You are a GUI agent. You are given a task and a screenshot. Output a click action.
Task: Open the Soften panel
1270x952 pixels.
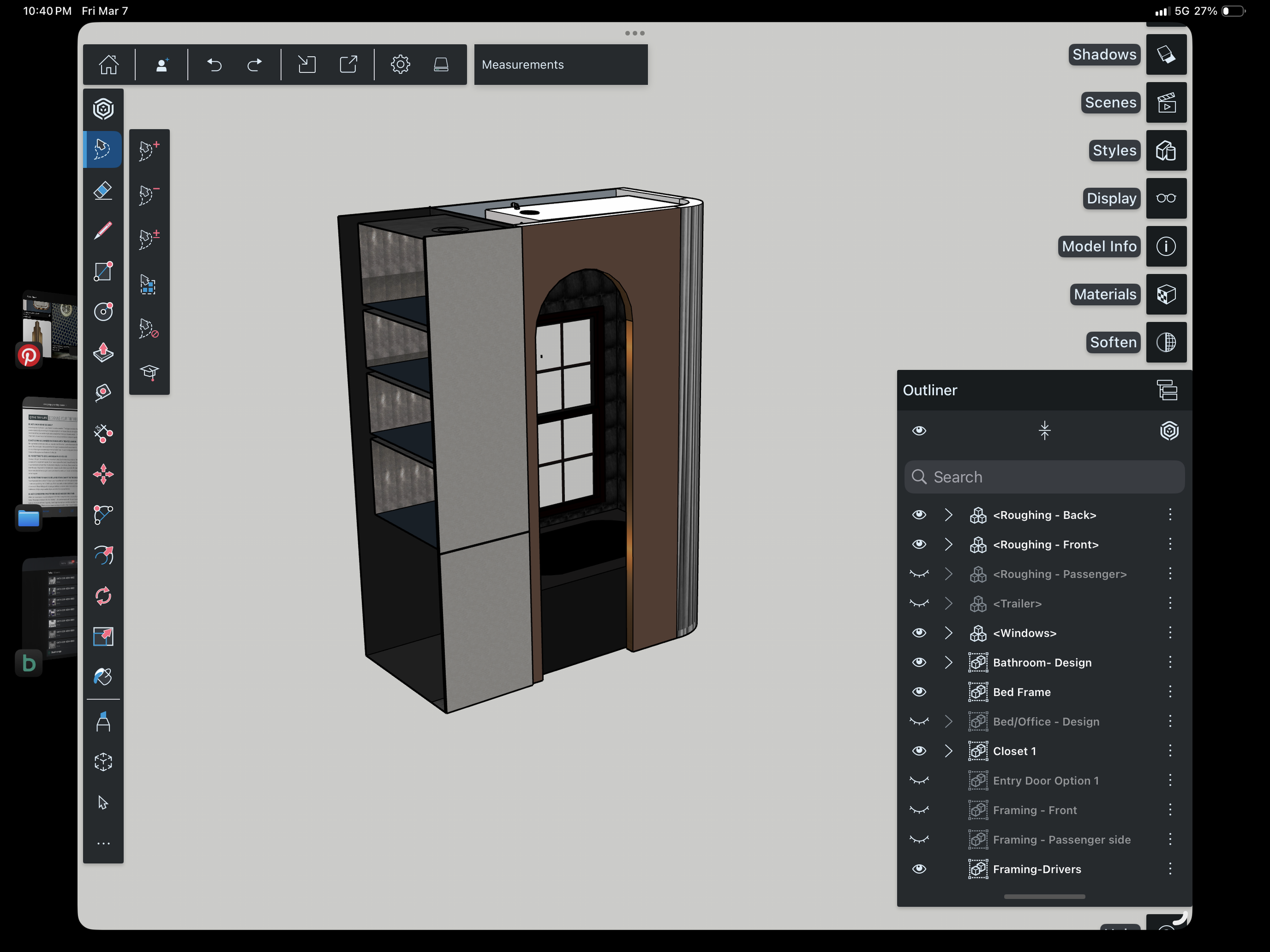pyautogui.click(x=1166, y=343)
